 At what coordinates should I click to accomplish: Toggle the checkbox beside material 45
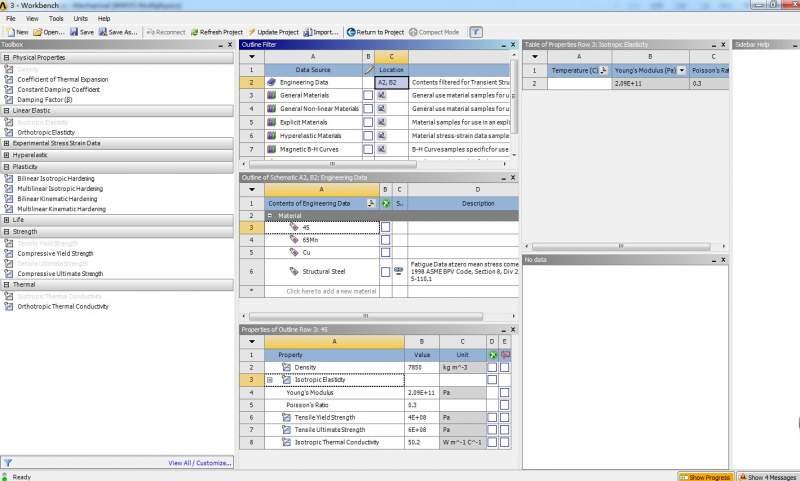(386, 227)
